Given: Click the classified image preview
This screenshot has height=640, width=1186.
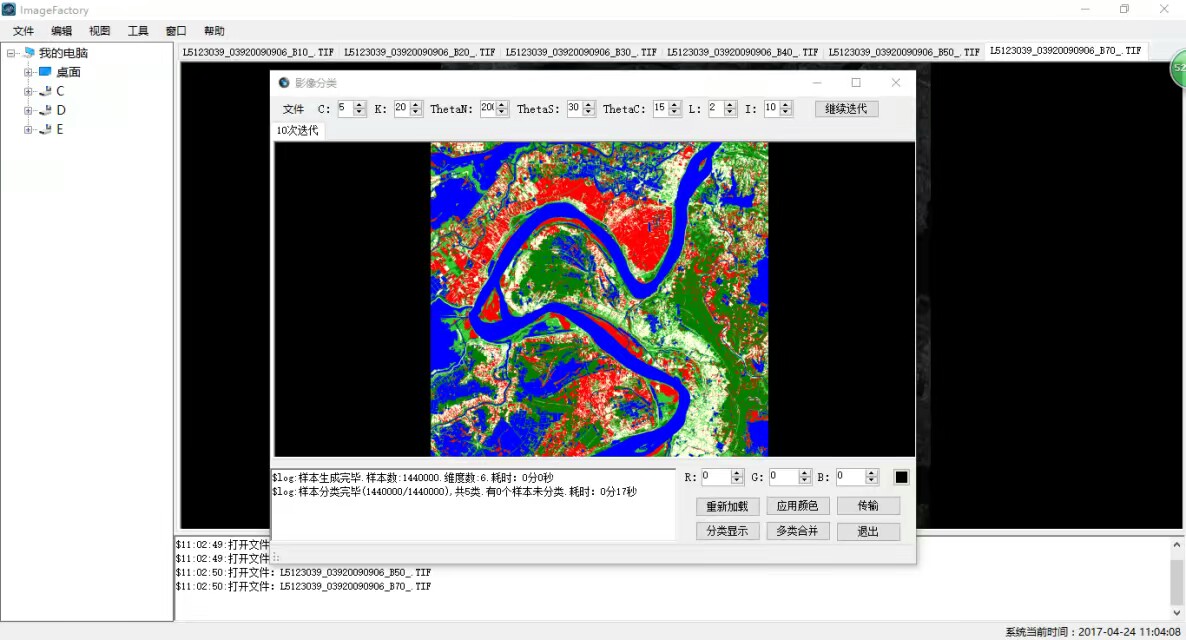Looking at the screenshot, I should pyautogui.click(x=599, y=299).
